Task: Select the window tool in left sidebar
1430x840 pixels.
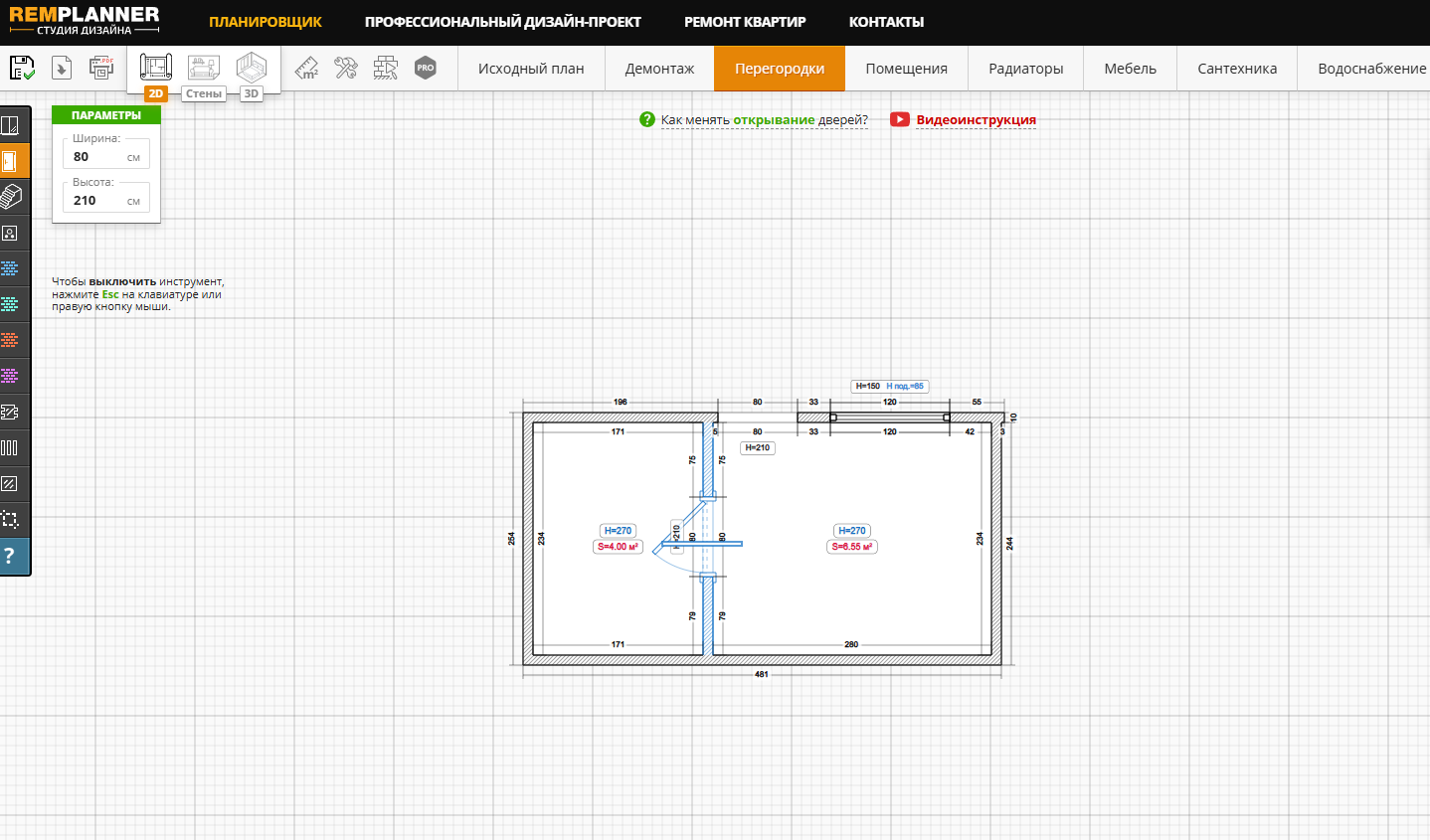Action: 10,125
